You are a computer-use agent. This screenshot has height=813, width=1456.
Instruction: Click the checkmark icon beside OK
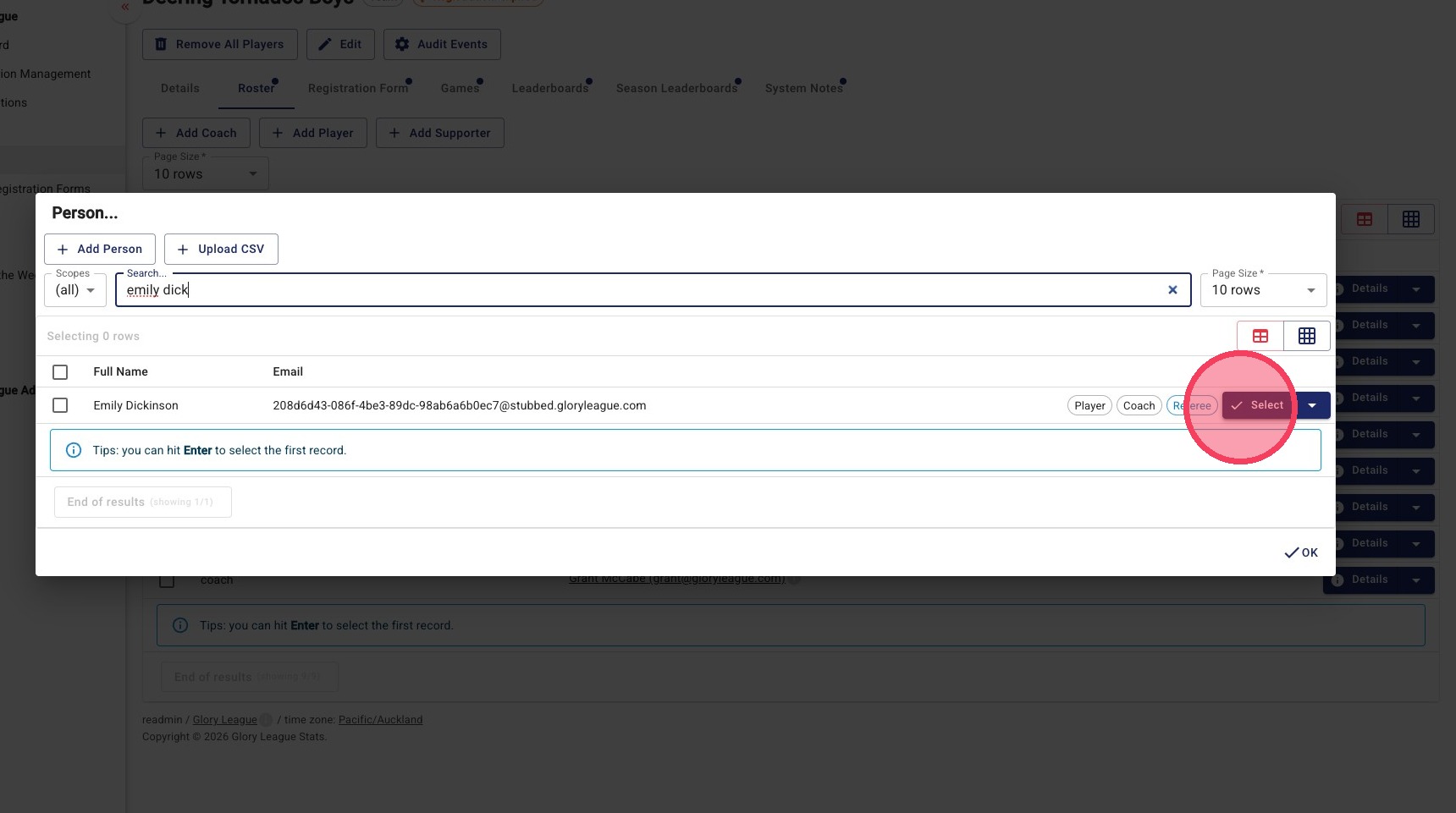1292,553
